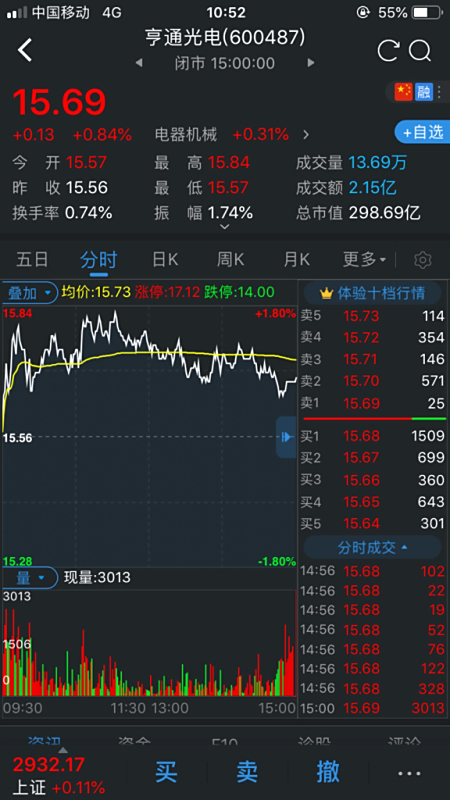The width and height of the screenshot is (450, 800).
Task: Select the 买5 15.64 order row
Action: point(372,524)
